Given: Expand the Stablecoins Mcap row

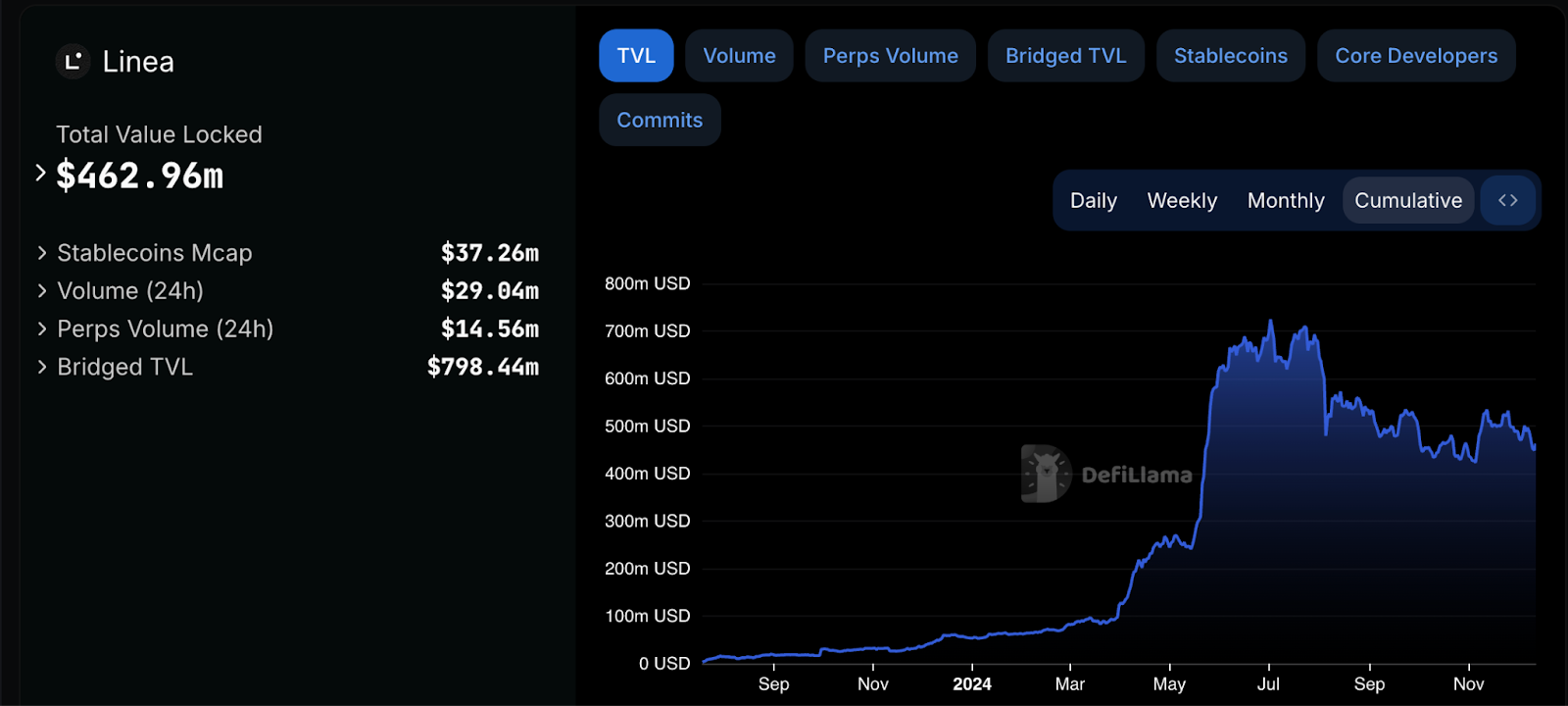Looking at the screenshot, I should tap(286, 253).
